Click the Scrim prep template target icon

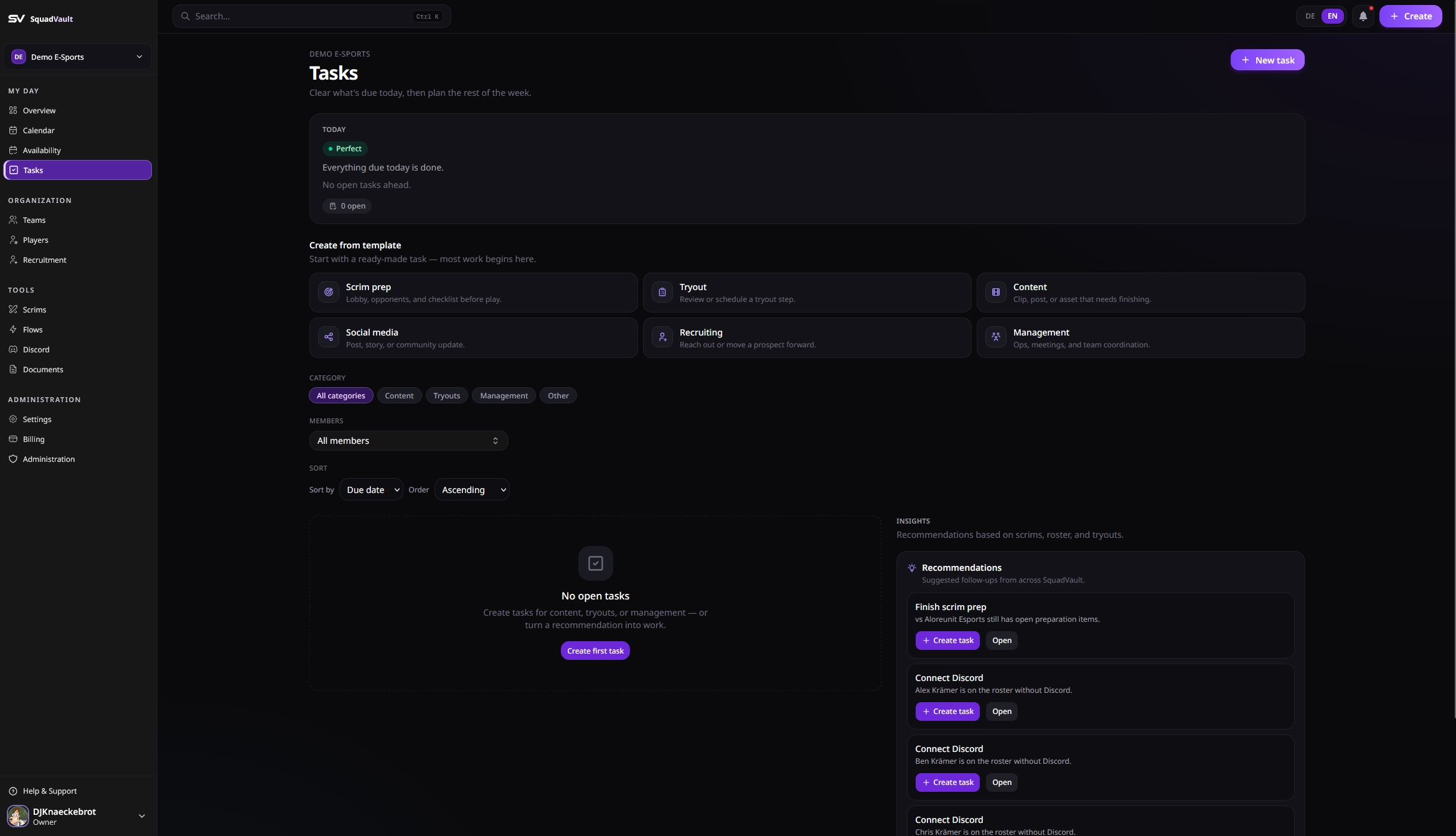329,292
